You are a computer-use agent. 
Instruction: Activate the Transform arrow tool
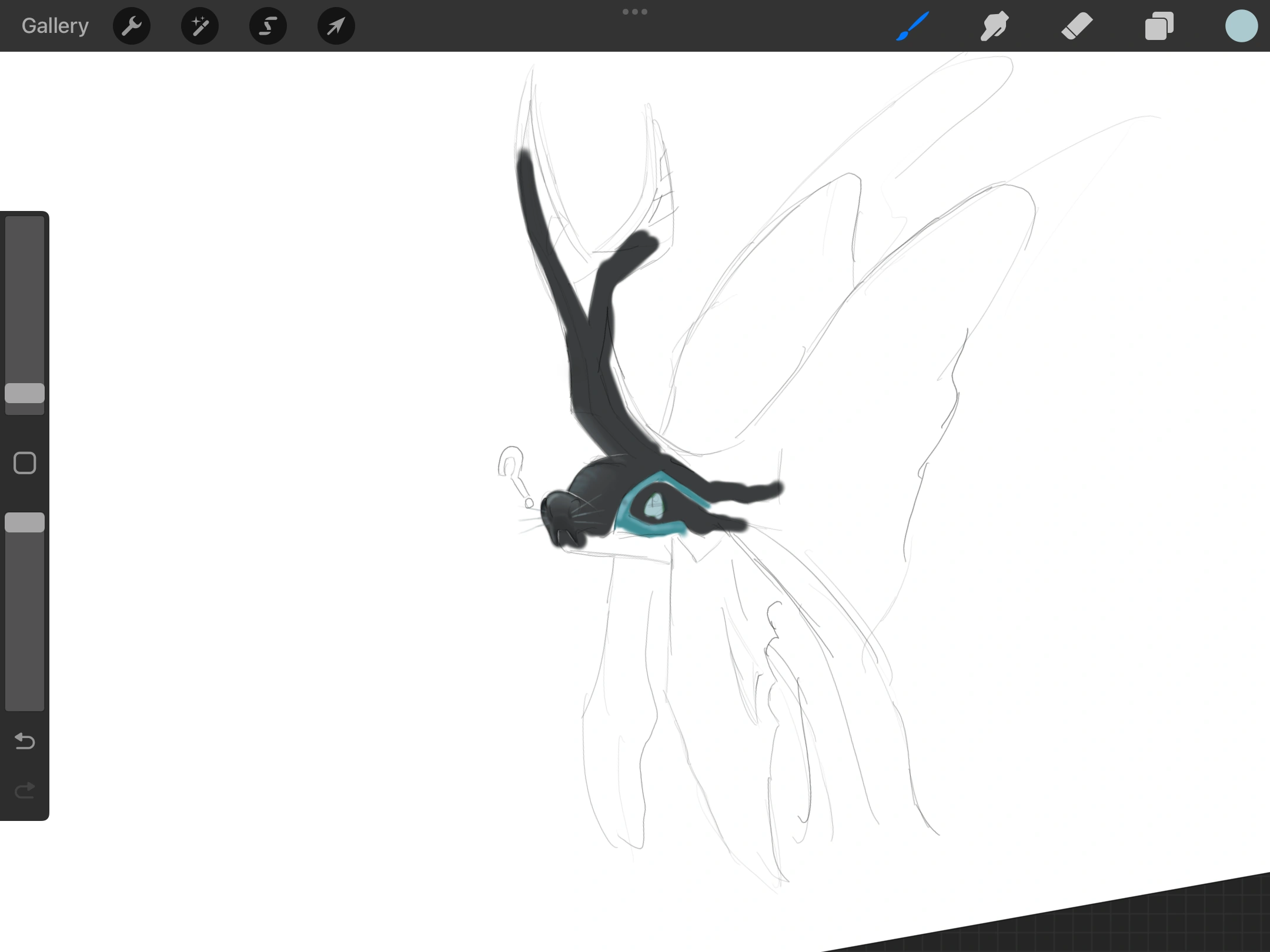[335, 25]
